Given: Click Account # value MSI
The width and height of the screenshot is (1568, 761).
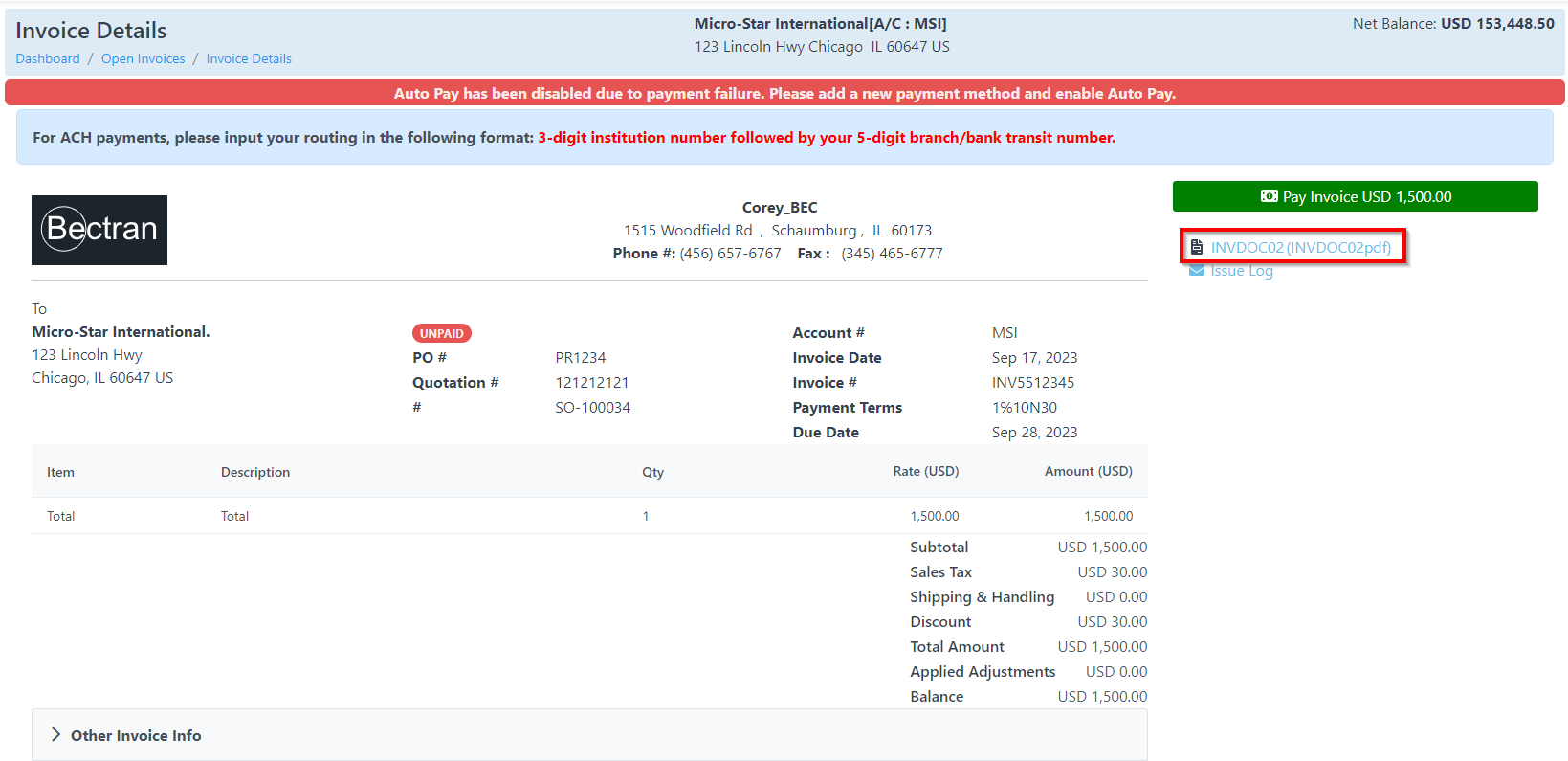Looking at the screenshot, I should tap(1005, 332).
